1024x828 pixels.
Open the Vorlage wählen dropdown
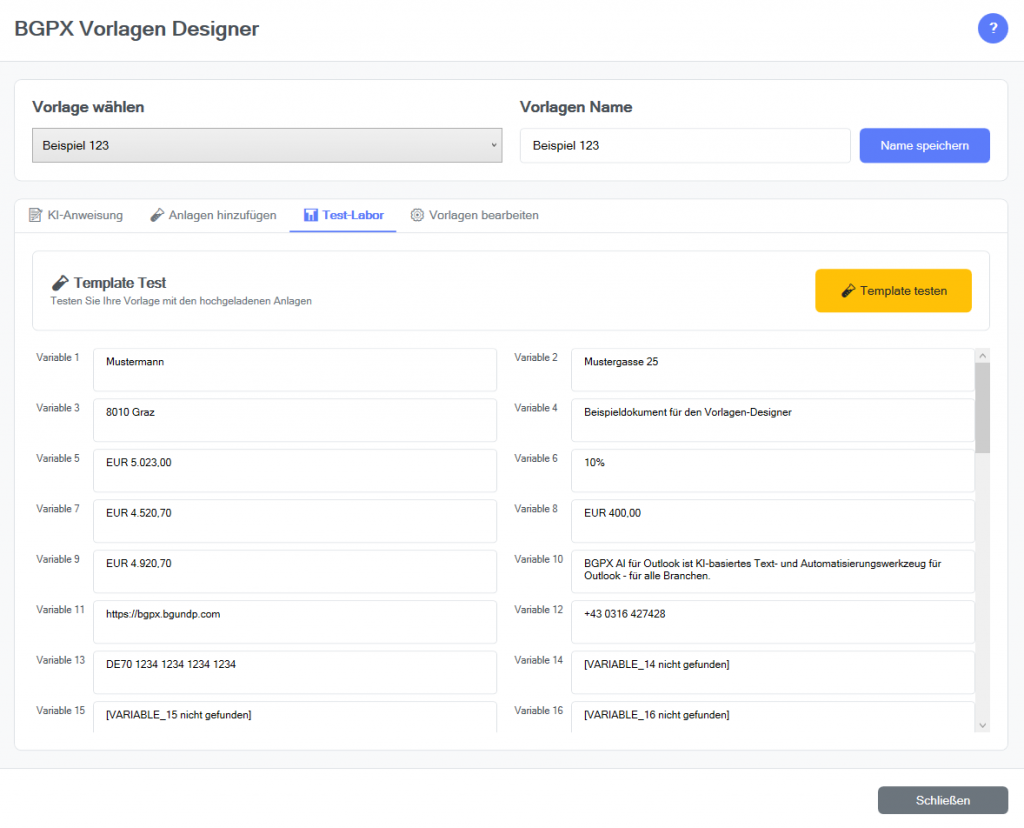point(266,145)
